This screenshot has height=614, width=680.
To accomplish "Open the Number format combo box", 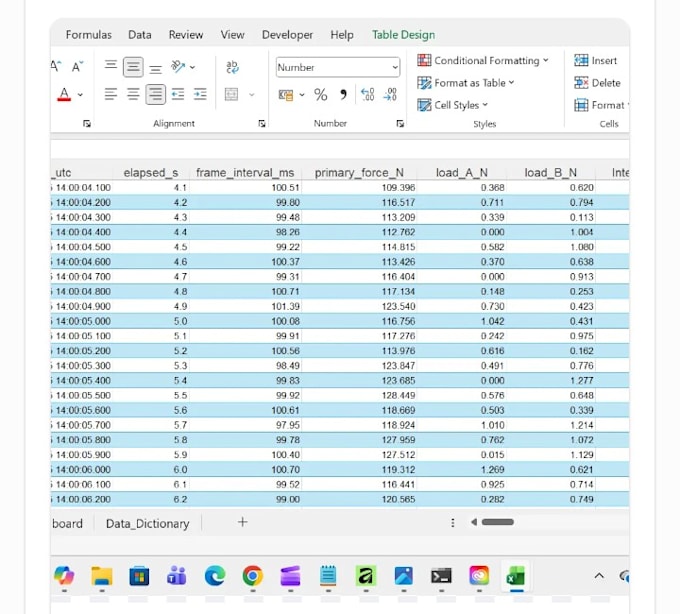I will point(338,67).
